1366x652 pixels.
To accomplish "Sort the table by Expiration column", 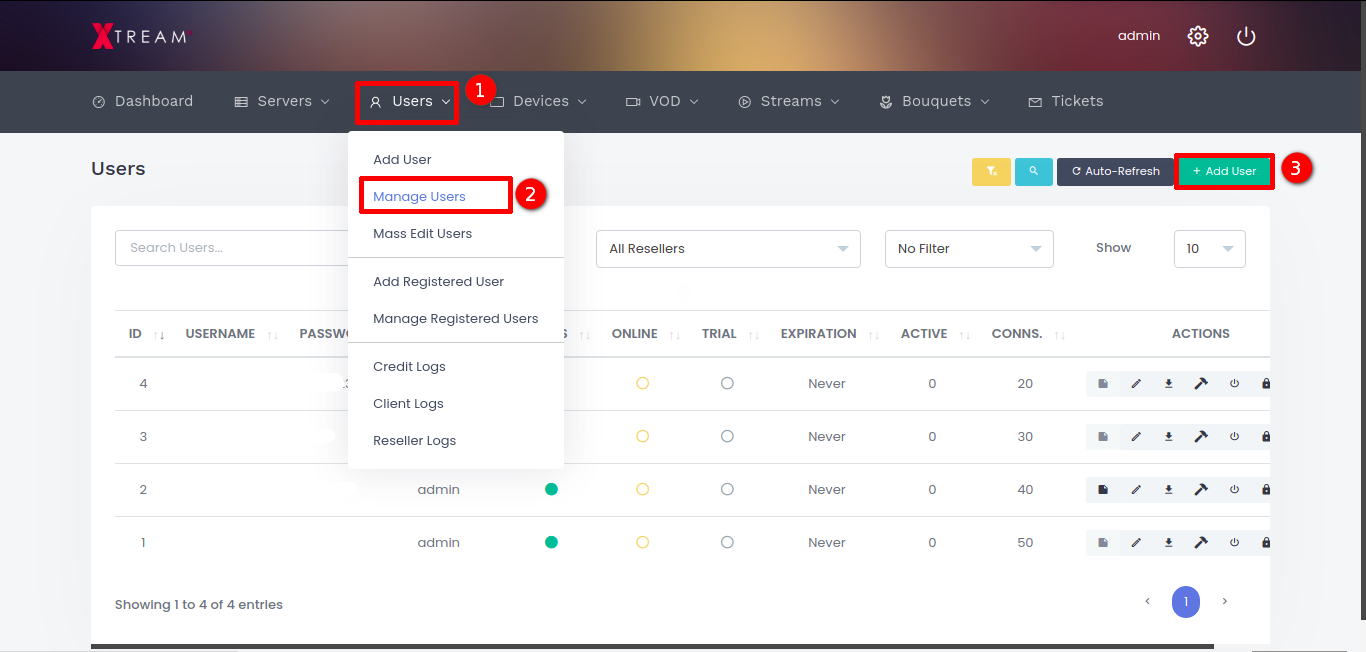I will [x=819, y=334].
